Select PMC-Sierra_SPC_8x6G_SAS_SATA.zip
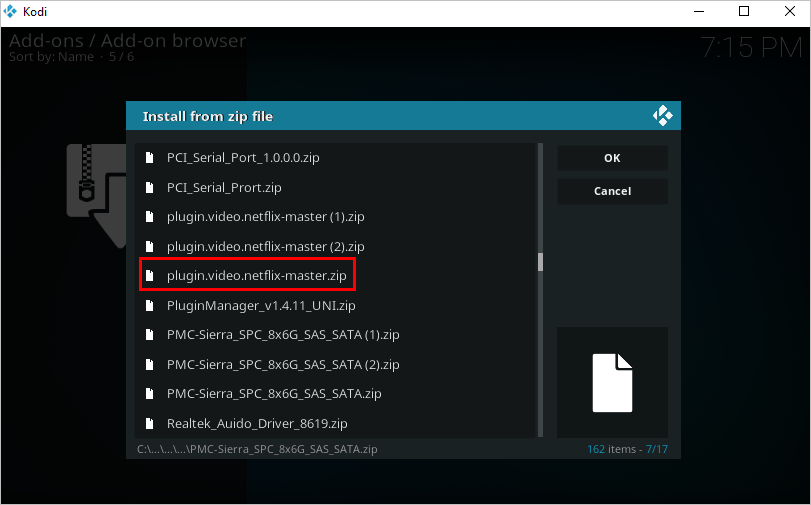The image size is (811, 505). pos(336,394)
